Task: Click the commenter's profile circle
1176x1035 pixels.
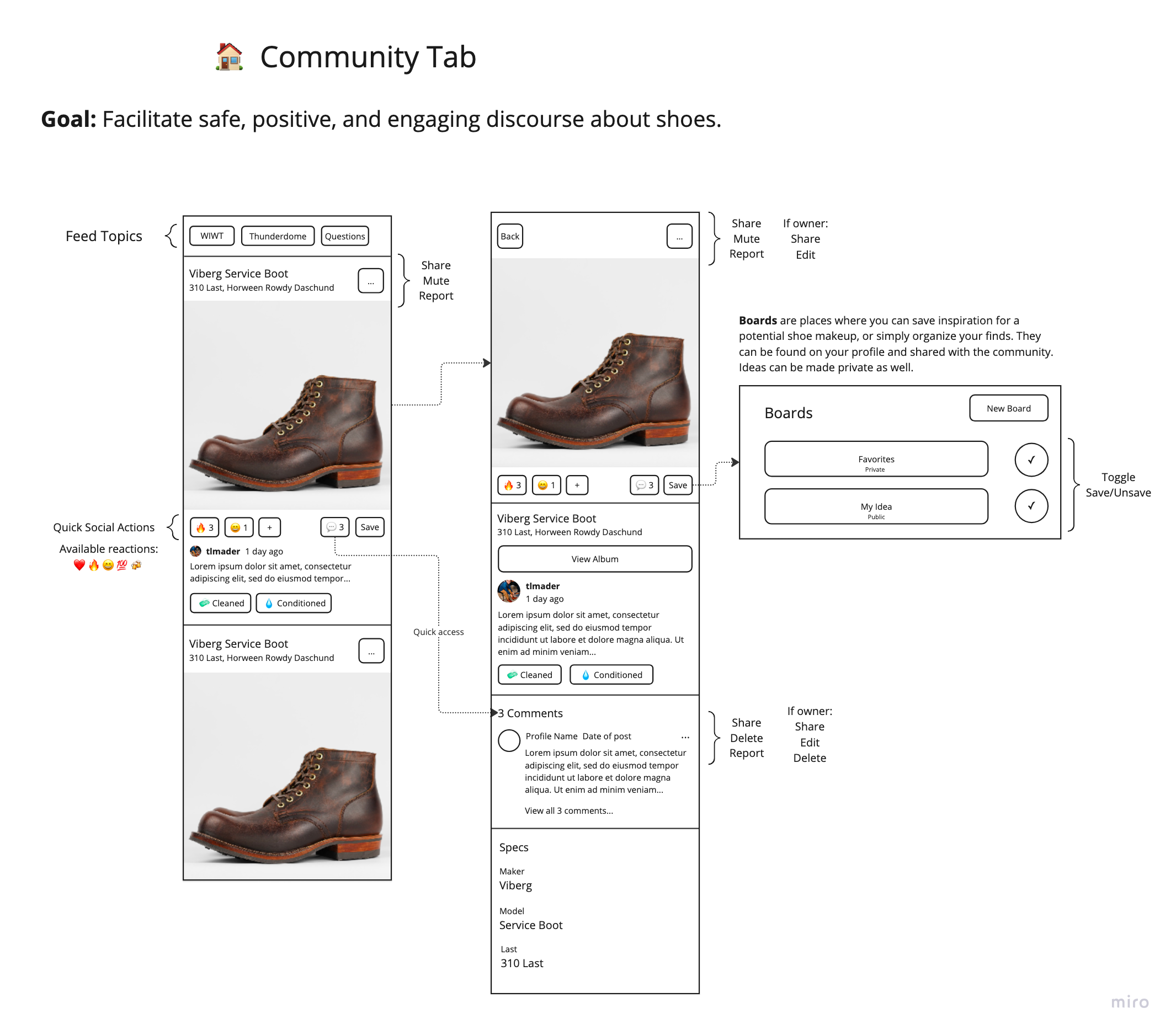Action: pos(509,740)
